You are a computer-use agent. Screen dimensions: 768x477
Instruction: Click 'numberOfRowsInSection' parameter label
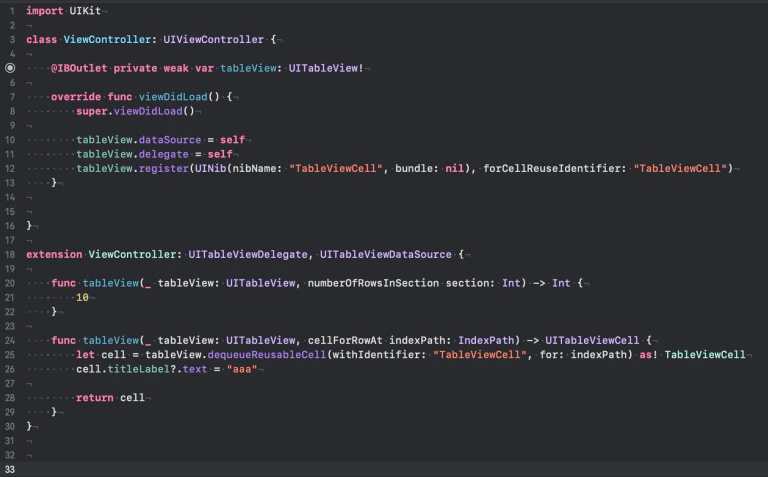coord(373,283)
